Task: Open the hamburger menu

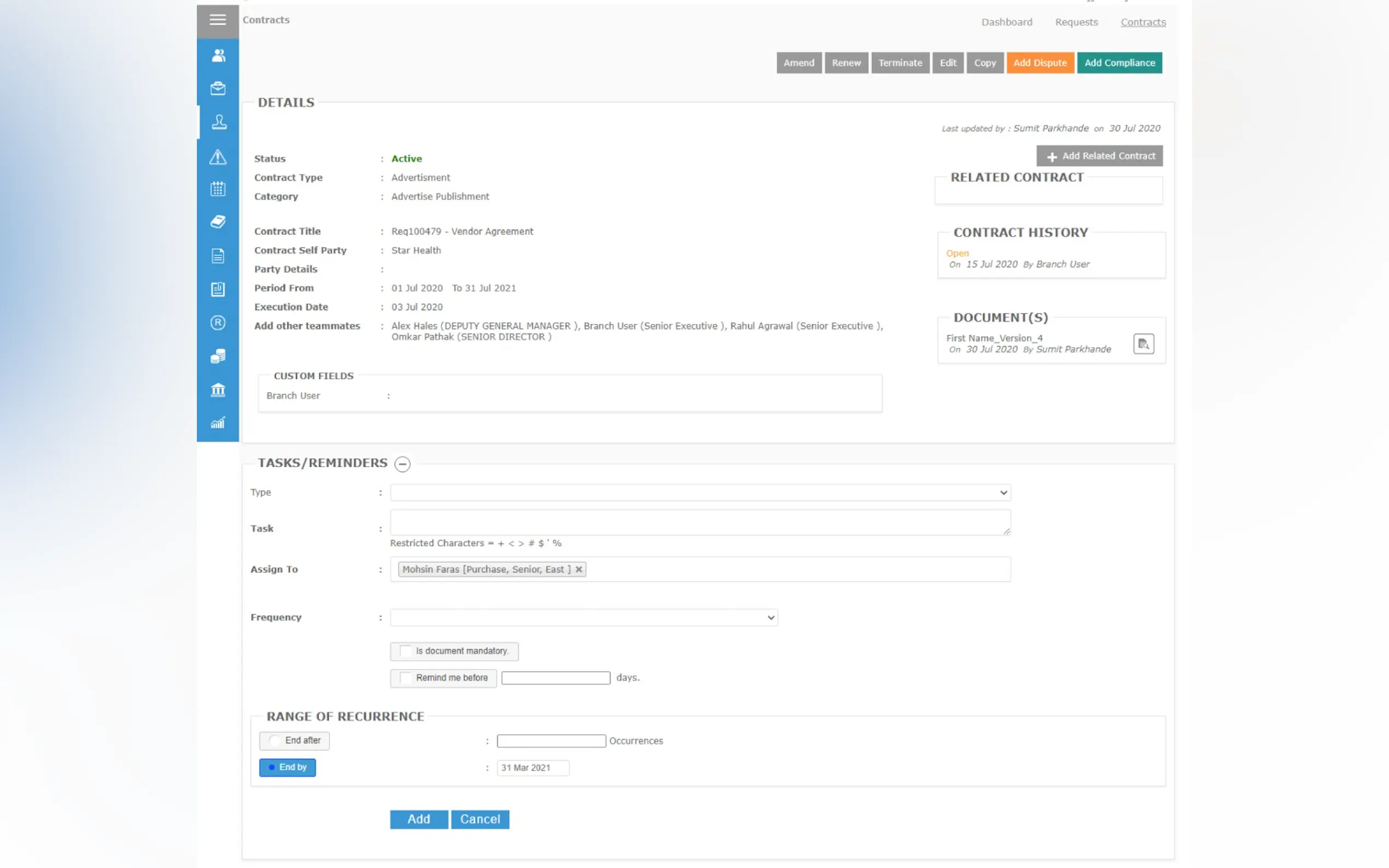Action: (x=218, y=20)
